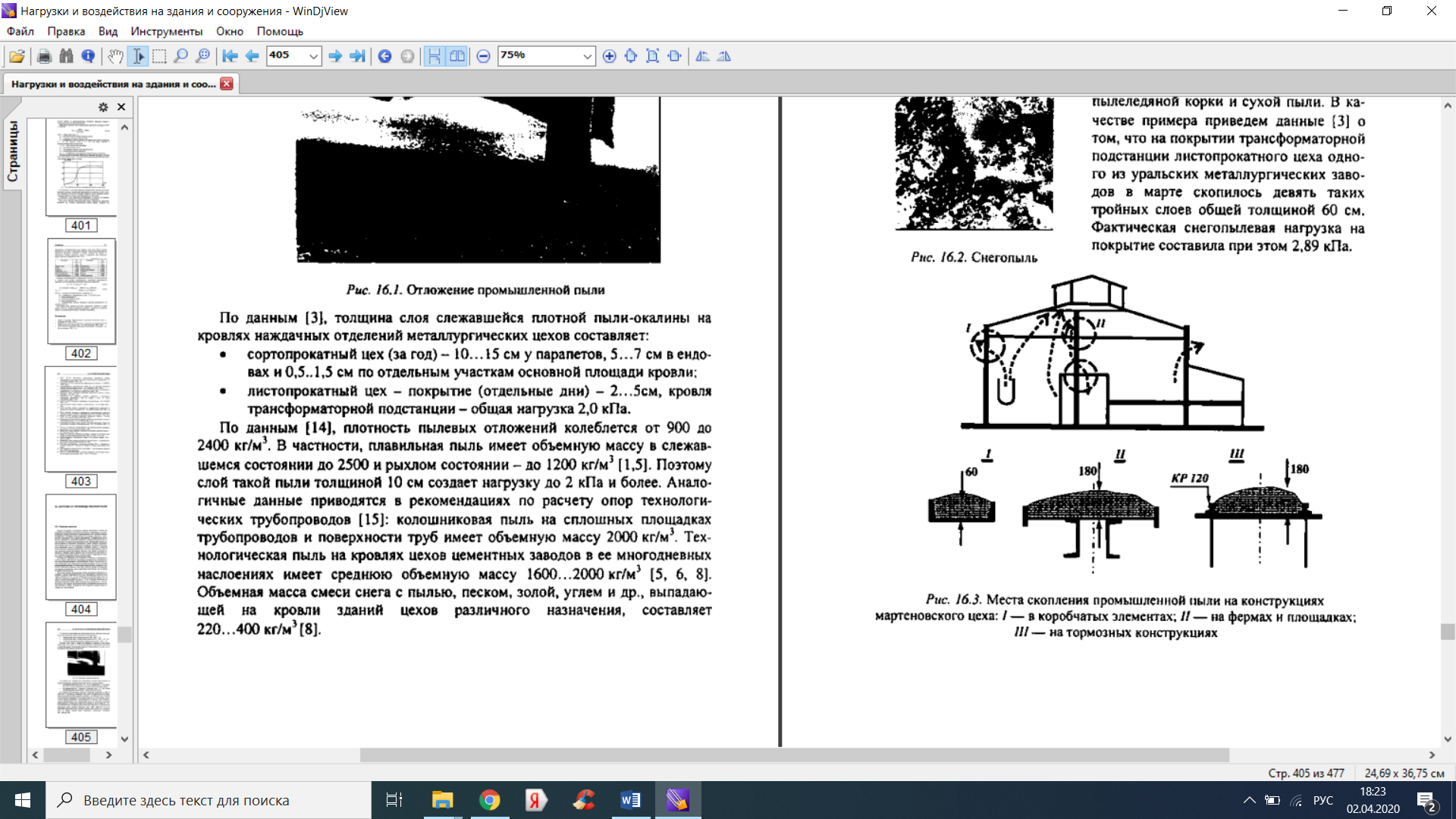Open Yandex browser from the taskbar
Image resolution: width=1456 pixels, height=819 pixels.
pyautogui.click(x=537, y=800)
